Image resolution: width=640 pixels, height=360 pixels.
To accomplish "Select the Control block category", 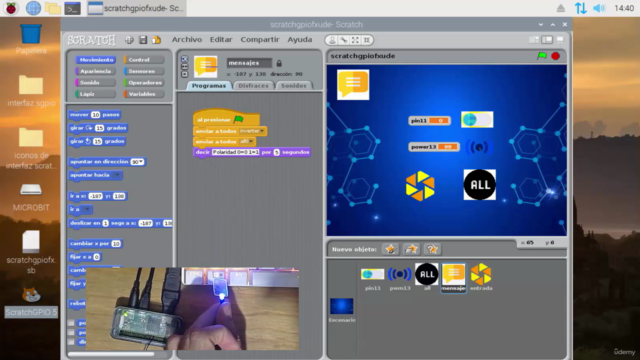I will click(x=144, y=60).
